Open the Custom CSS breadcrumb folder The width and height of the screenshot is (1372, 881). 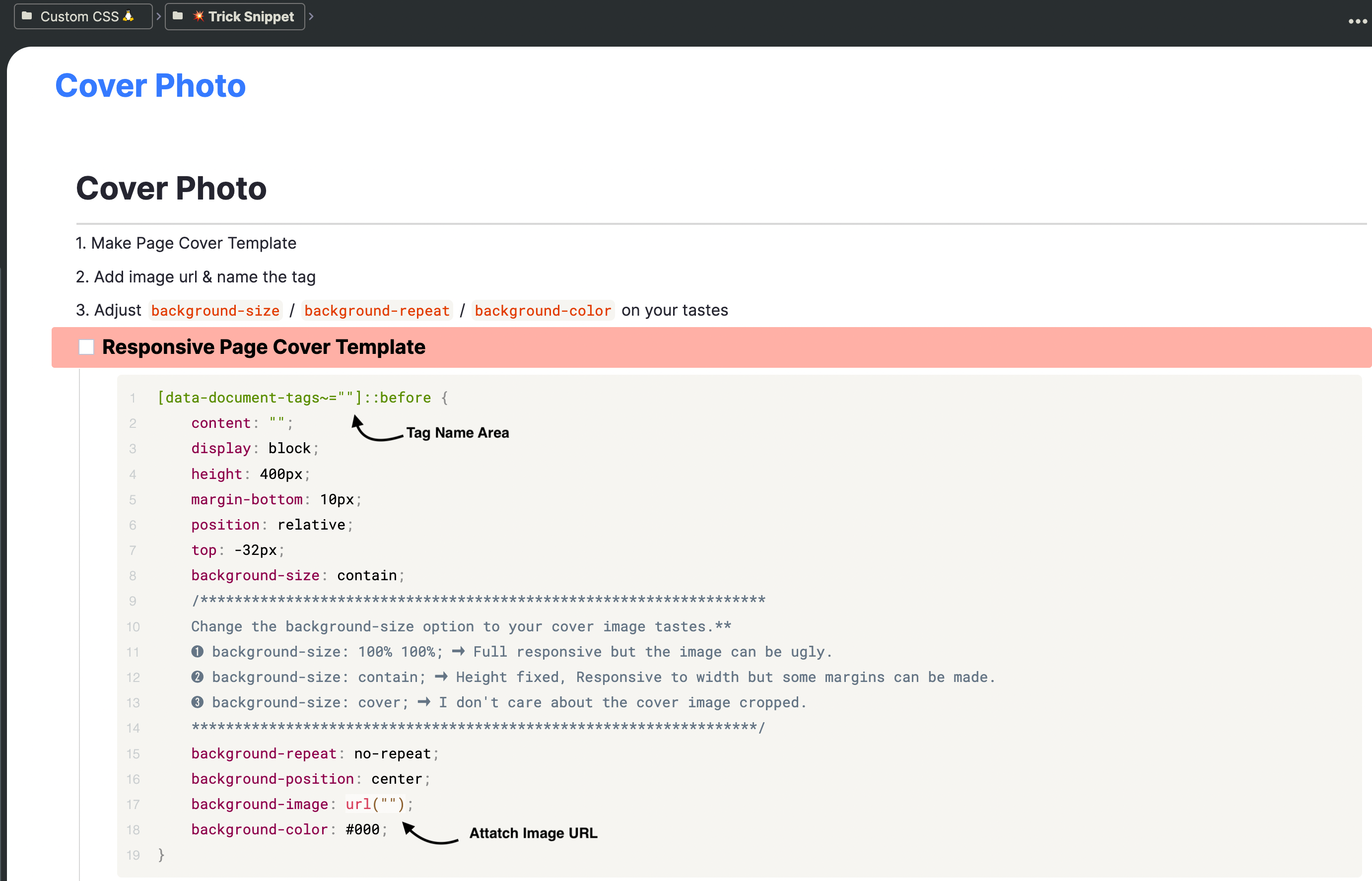coord(79,16)
